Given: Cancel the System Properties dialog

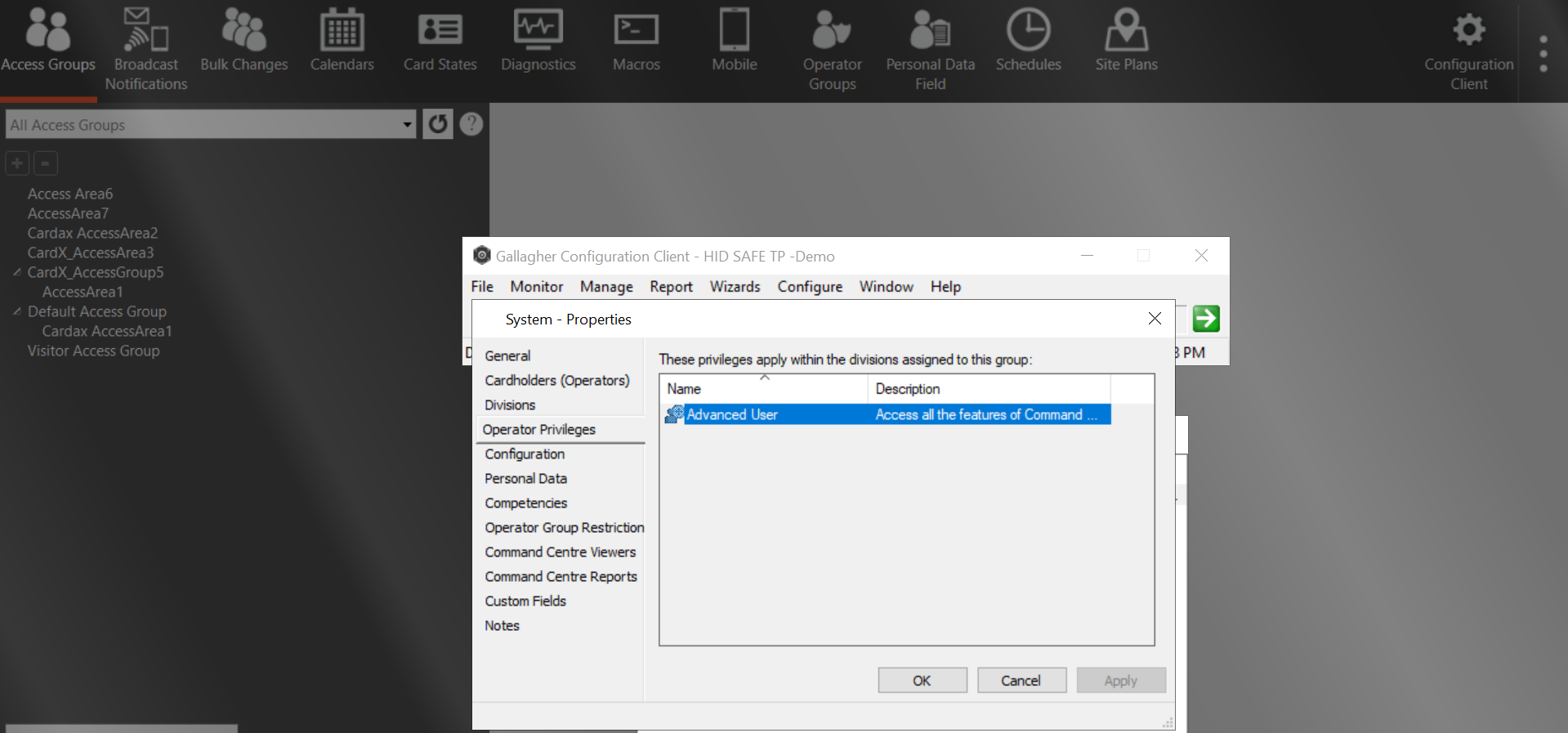Looking at the screenshot, I should (1021, 681).
